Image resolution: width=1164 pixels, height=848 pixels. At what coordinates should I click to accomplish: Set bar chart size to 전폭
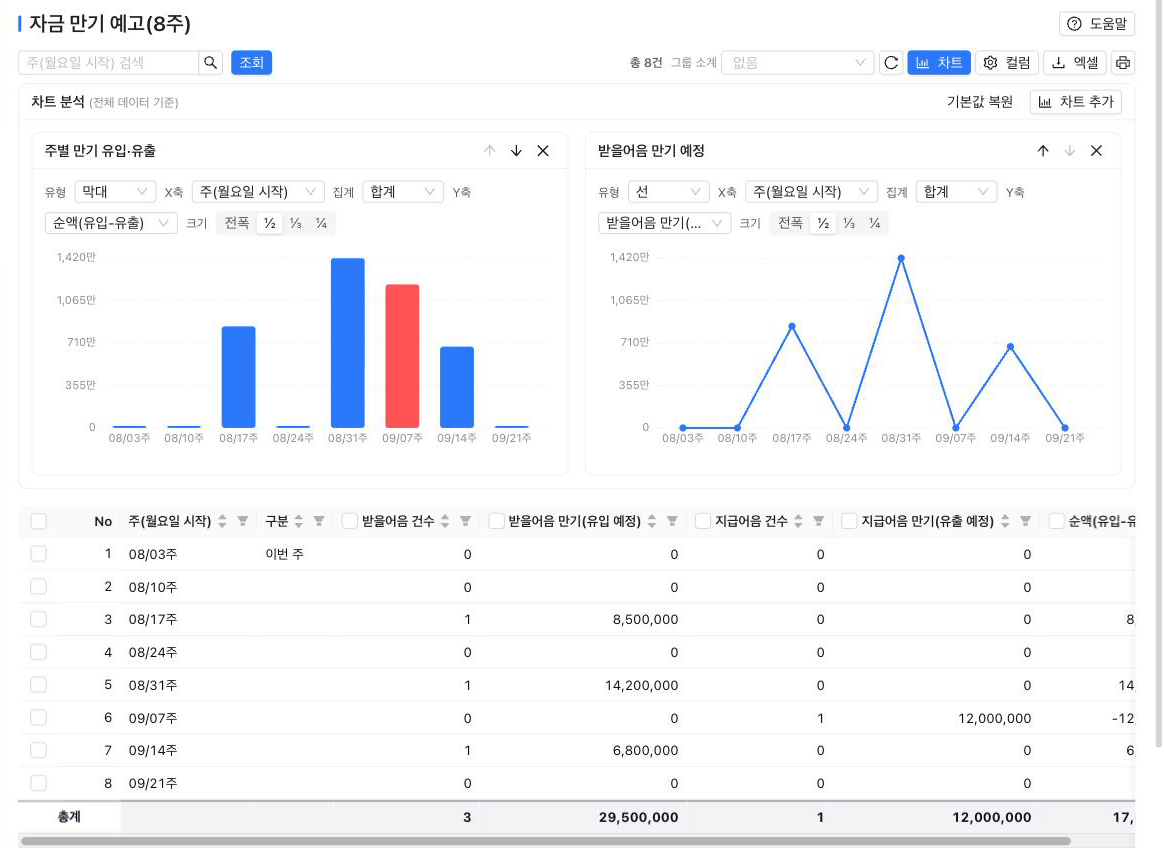coord(237,223)
